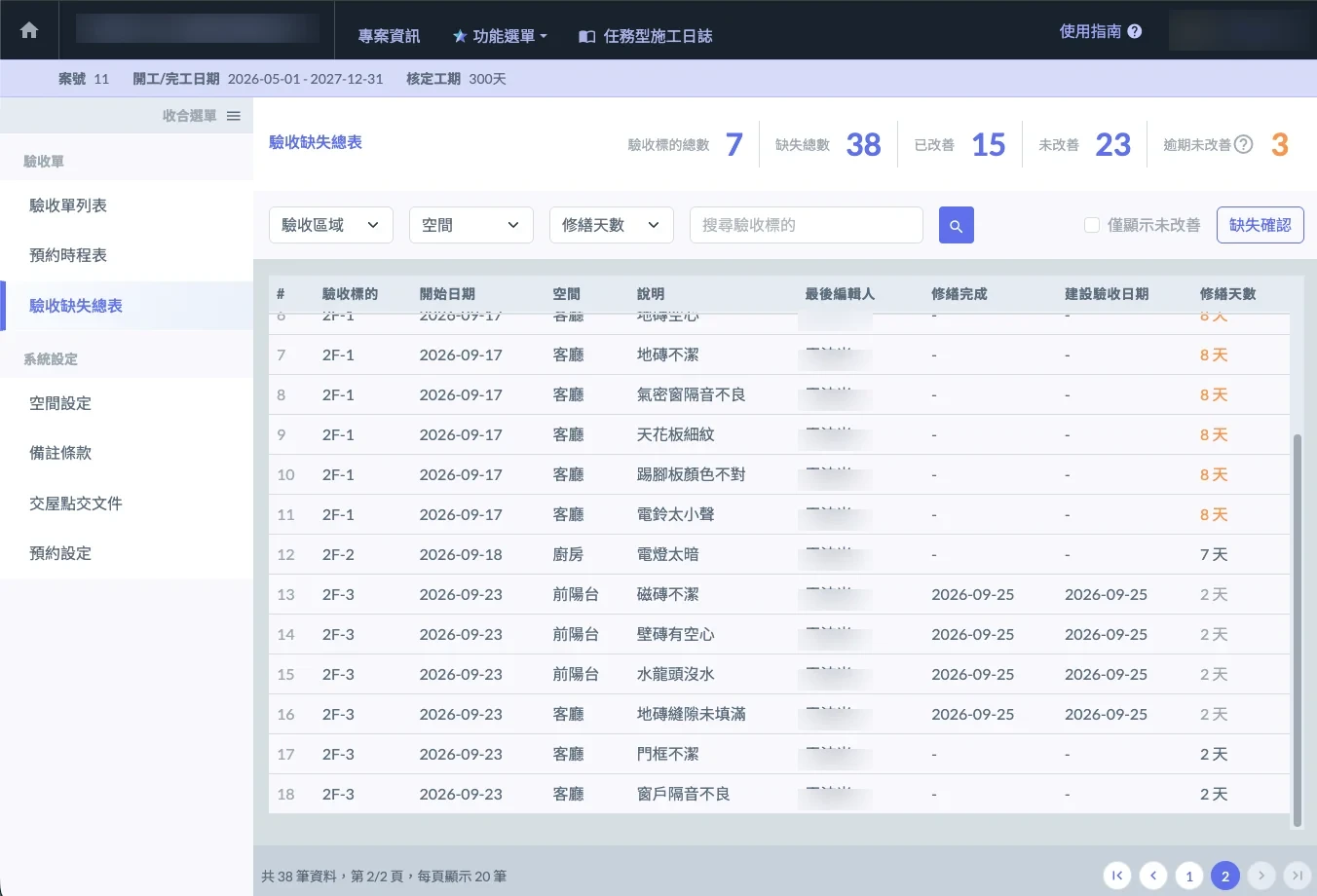Open the 專案資訊 menu item
Image resolution: width=1317 pixels, height=896 pixels.
(x=389, y=36)
